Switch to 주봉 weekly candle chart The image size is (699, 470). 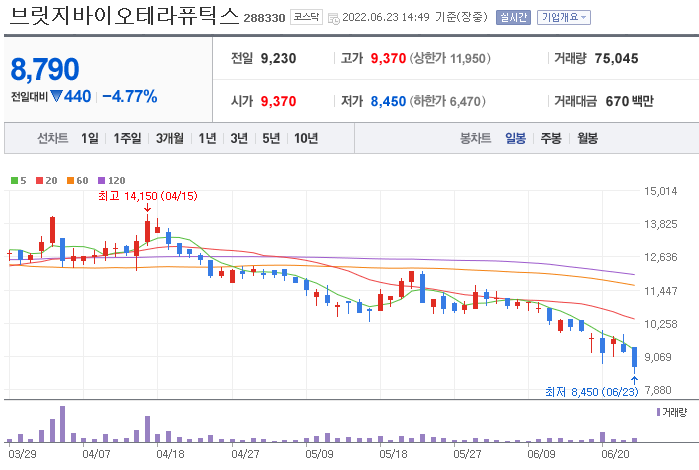point(551,138)
